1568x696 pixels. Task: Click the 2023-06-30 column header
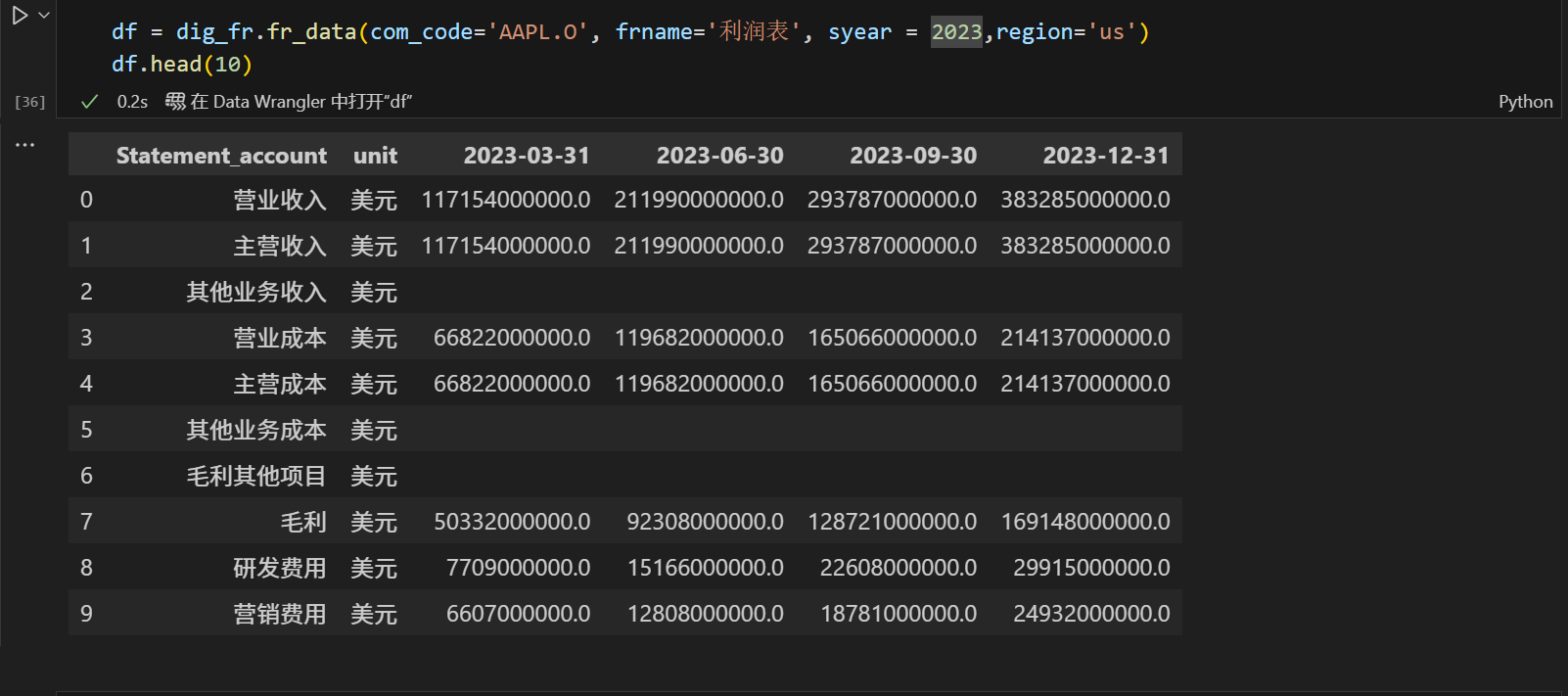[719, 156]
